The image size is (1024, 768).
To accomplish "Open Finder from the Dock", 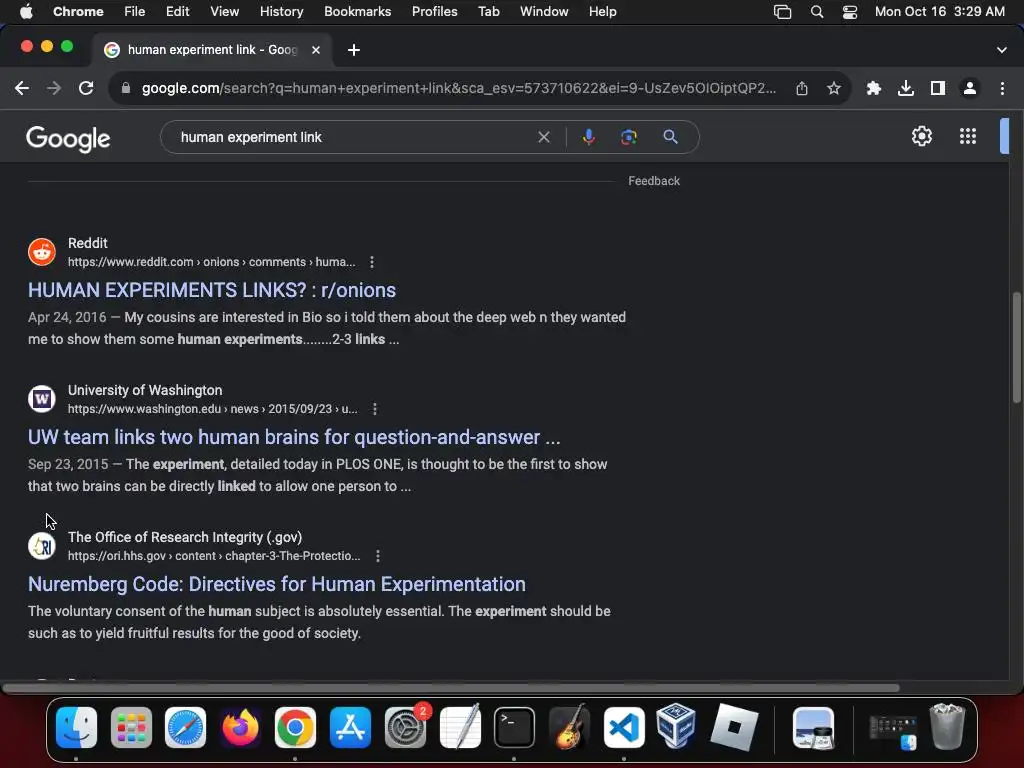I will coord(76,727).
